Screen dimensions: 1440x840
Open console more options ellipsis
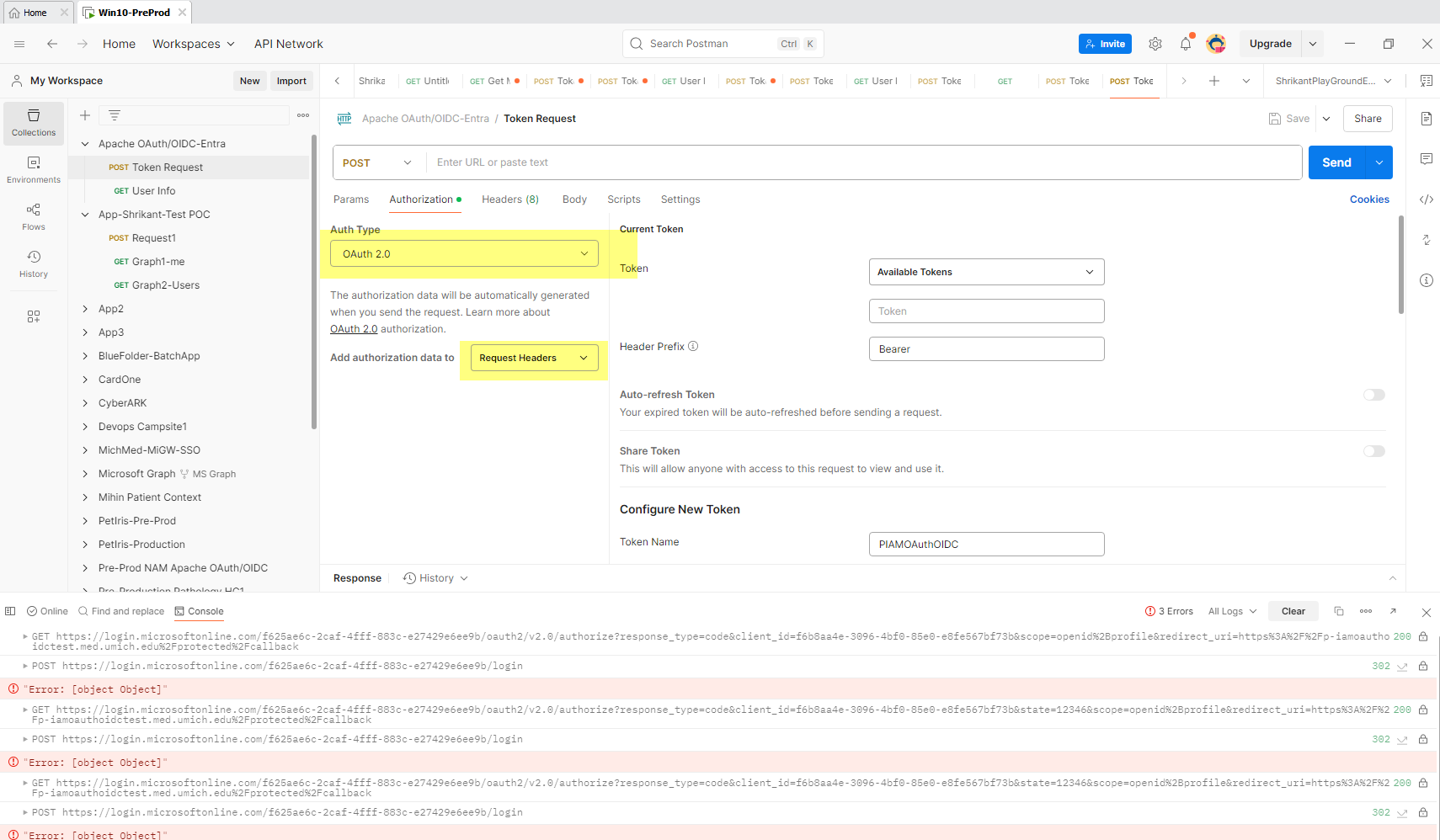click(1366, 611)
